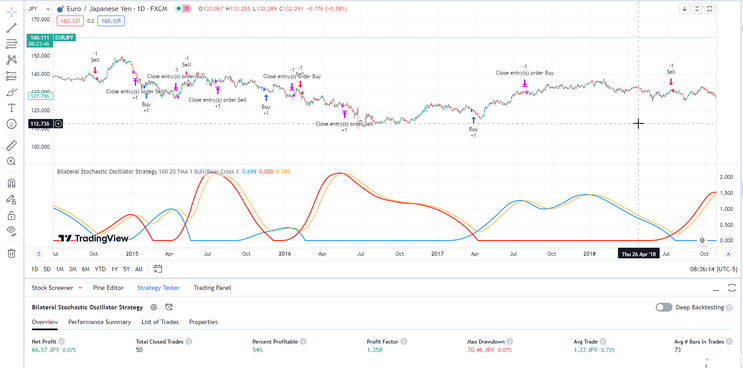Open Performance Summary tab
Screen dimensions: 743x368
(x=100, y=322)
